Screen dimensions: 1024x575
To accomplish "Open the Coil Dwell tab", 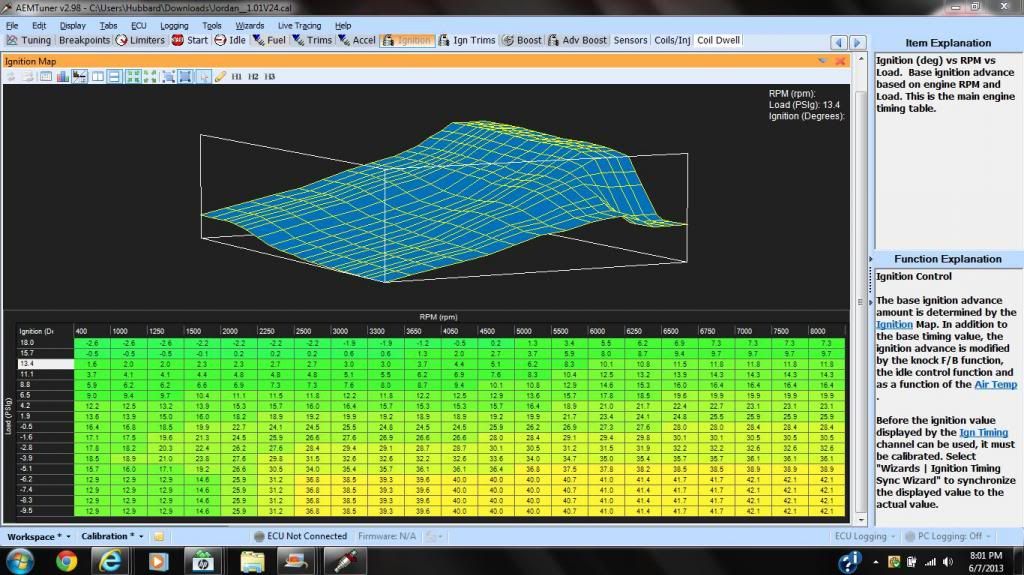I will pyautogui.click(x=718, y=40).
